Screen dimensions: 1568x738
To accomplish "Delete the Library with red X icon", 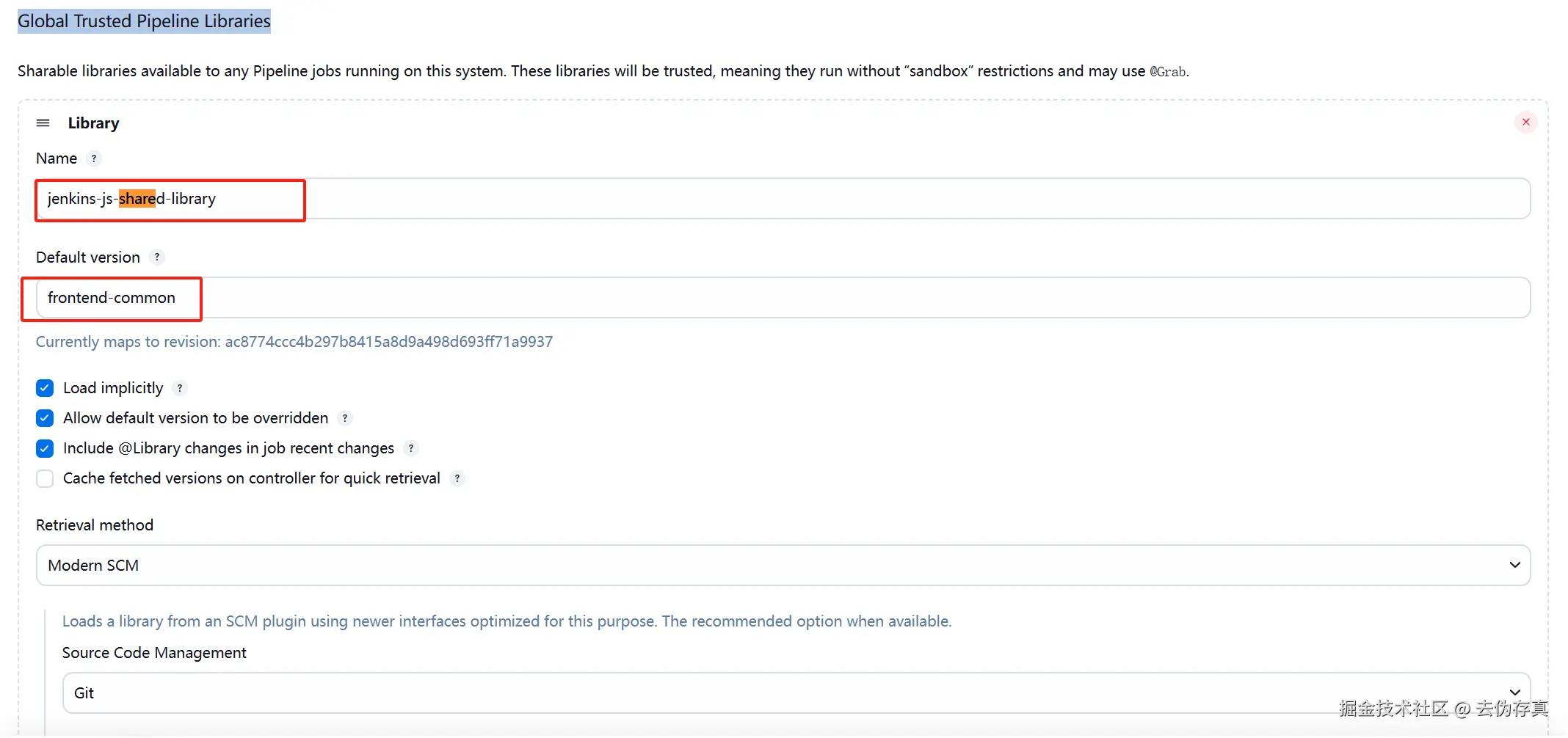I will coord(1526,123).
